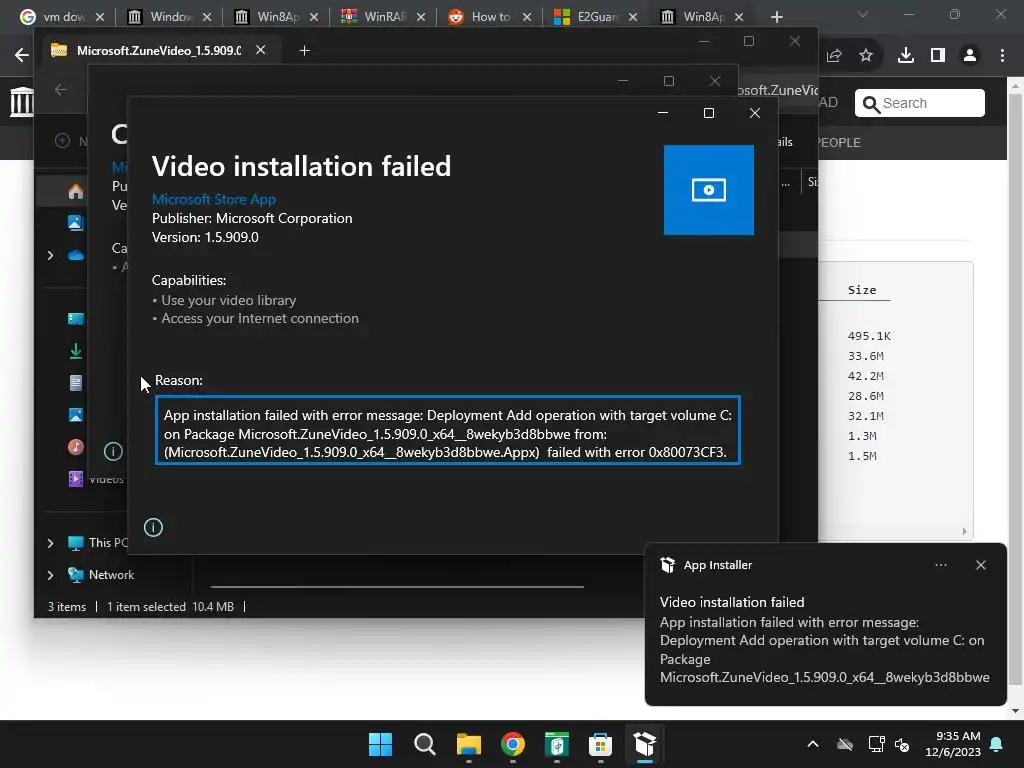The height and width of the screenshot is (768, 1024).
Task: Switch to the WinRAR Chrome tab
Action: [383, 17]
